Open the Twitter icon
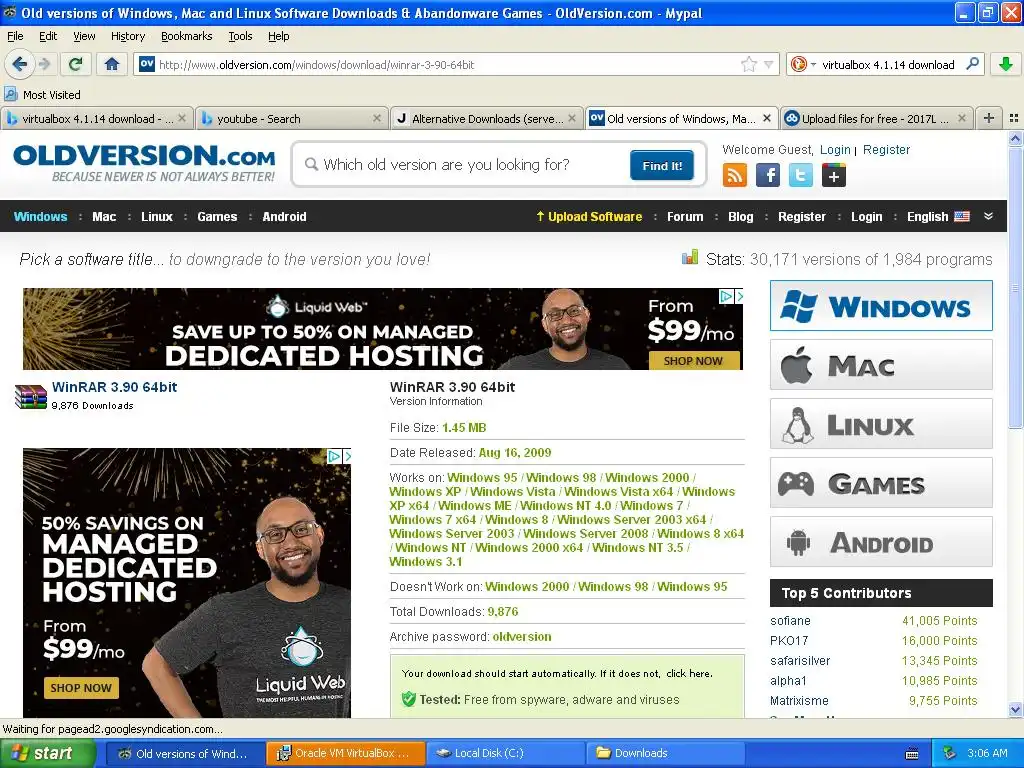1024x768 pixels. click(x=801, y=175)
